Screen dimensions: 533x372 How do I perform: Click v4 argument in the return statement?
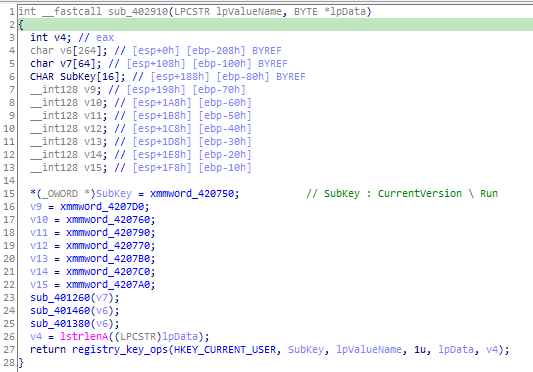pyautogui.click(x=492, y=350)
